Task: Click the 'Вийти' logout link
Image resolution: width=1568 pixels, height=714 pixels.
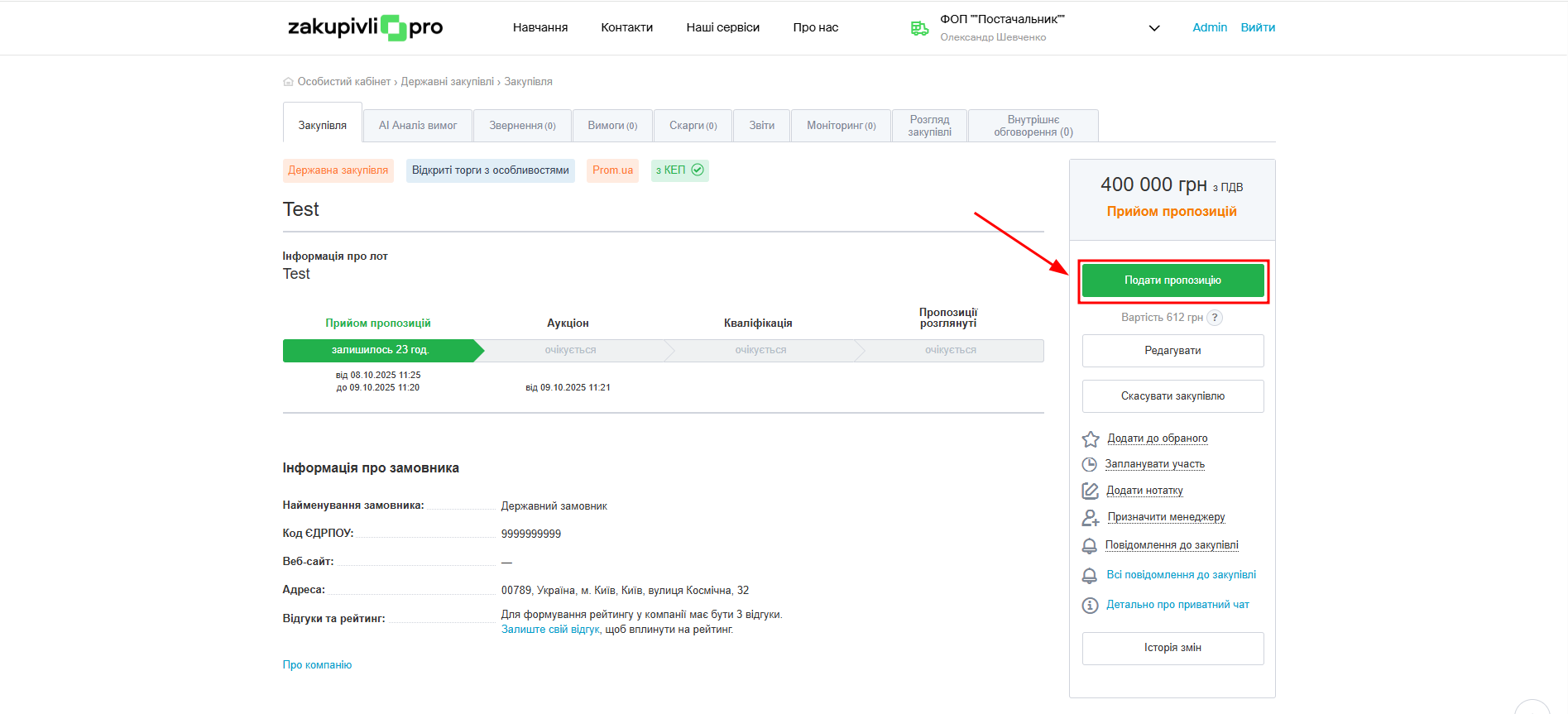Action: click(x=1257, y=27)
